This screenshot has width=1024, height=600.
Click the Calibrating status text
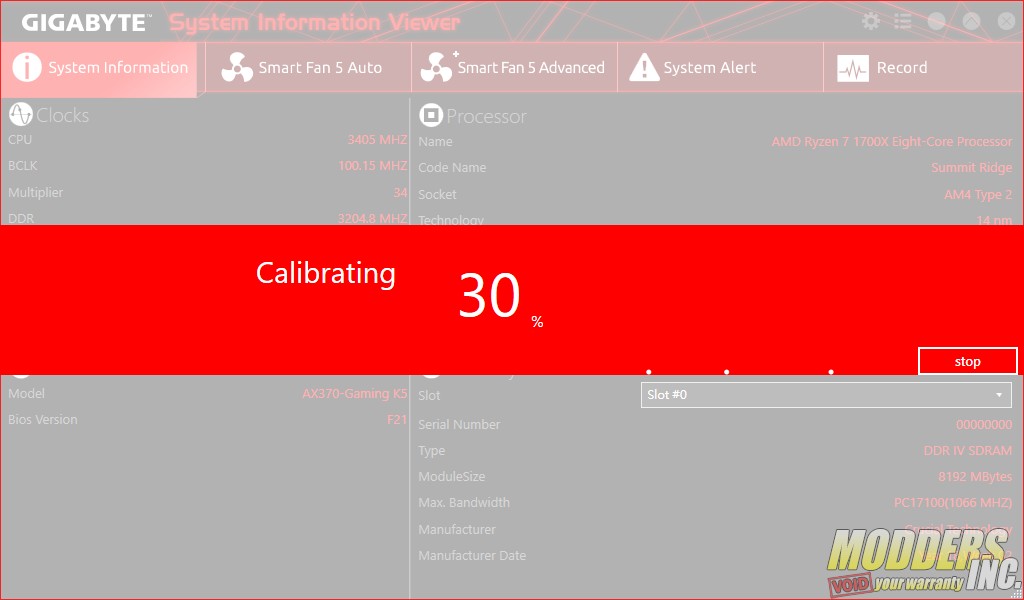pyautogui.click(x=325, y=274)
